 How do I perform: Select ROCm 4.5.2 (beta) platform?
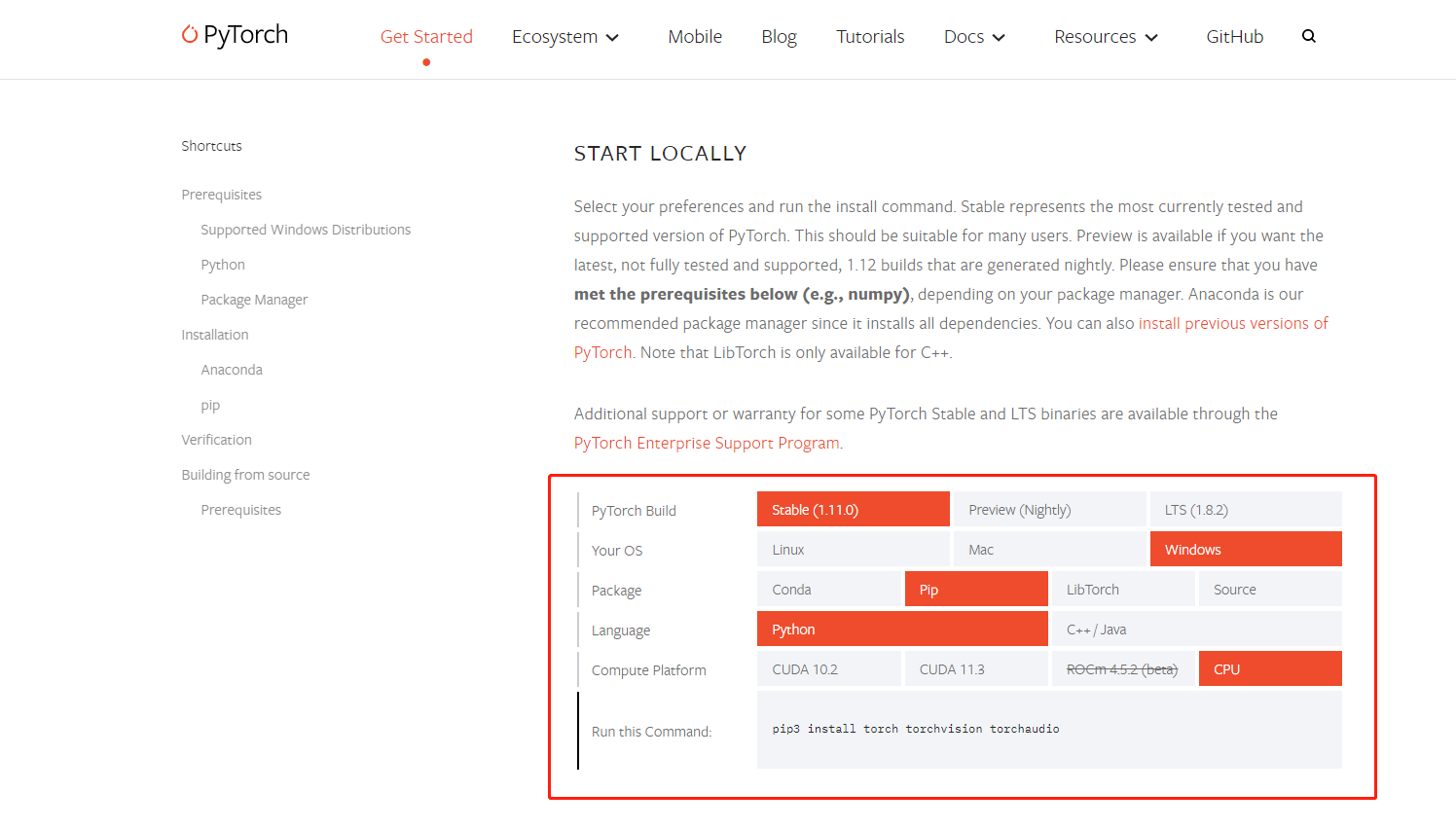(x=1123, y=668)
